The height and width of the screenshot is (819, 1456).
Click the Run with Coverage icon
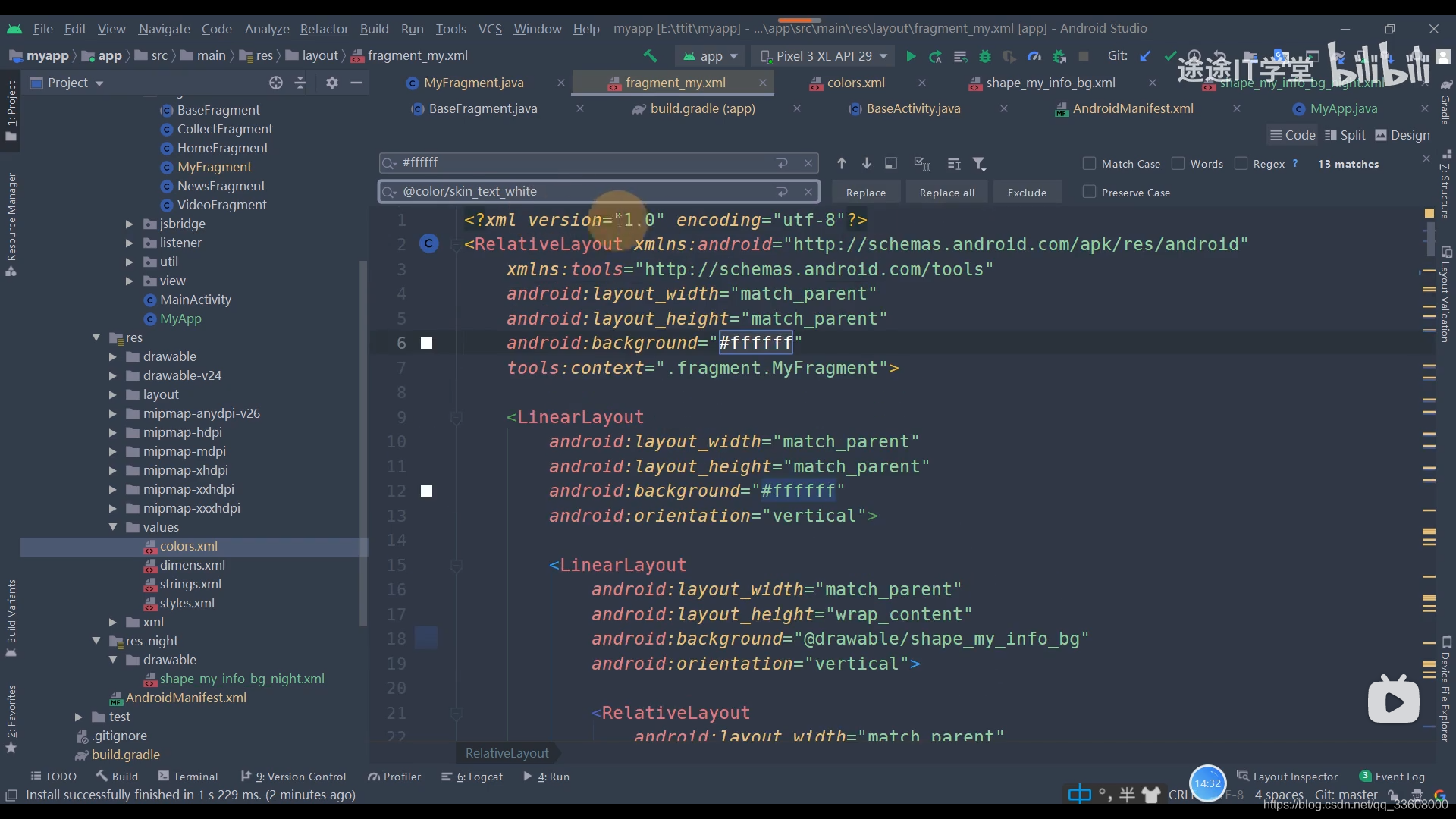pos(1009,56)
